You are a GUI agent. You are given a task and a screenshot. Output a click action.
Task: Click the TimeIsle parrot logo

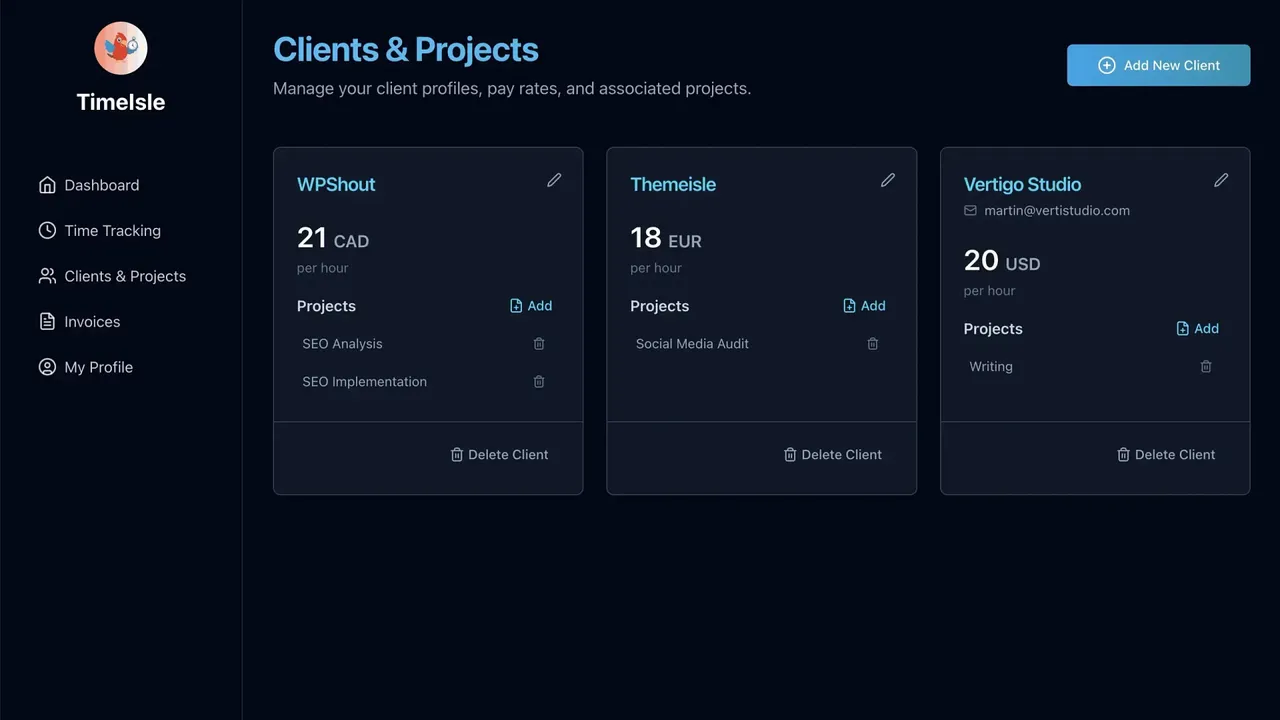(121, 48)
